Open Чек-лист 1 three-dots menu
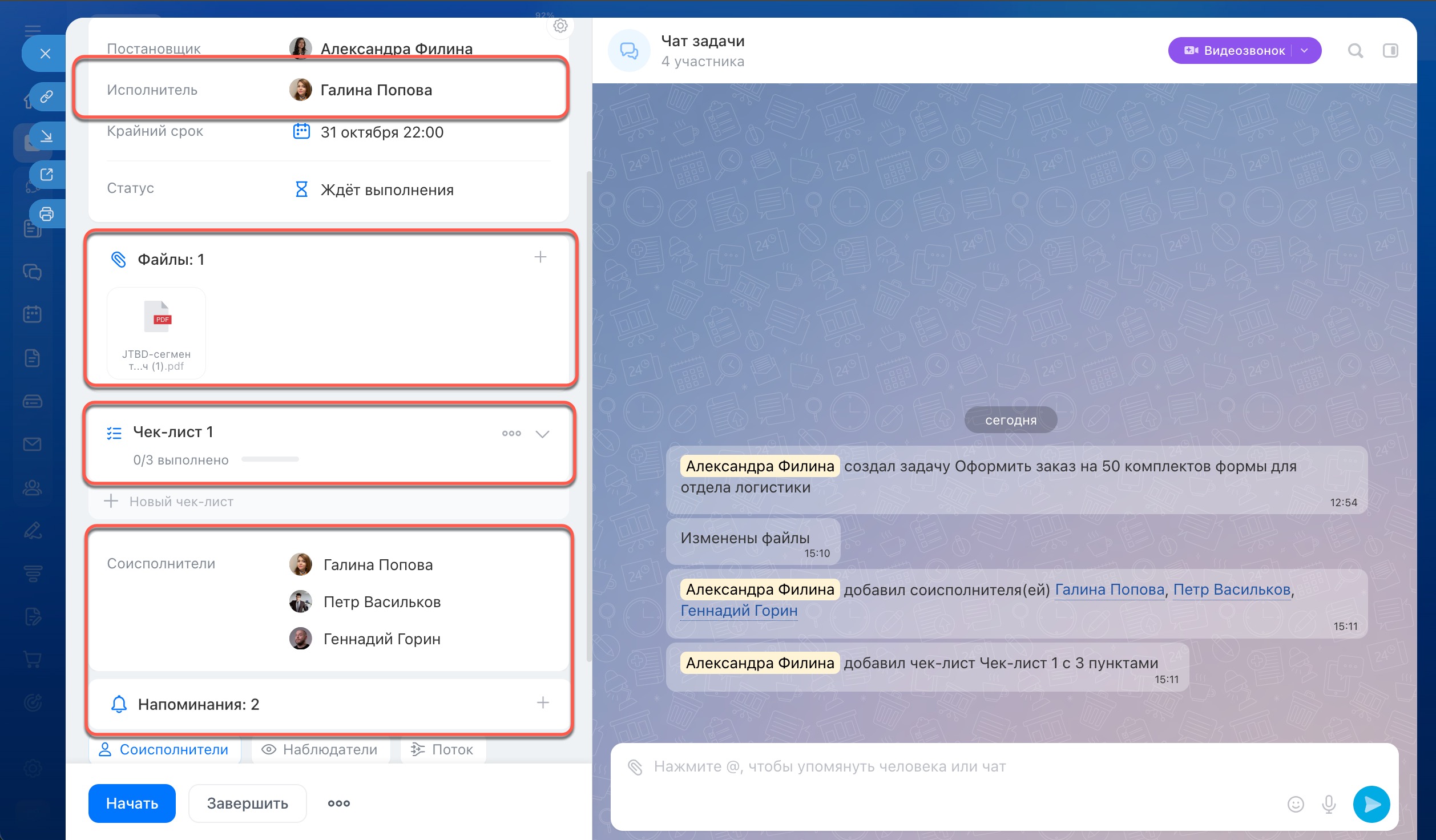The height and width of the screenshot is (840, 1436). pos(511,434)
